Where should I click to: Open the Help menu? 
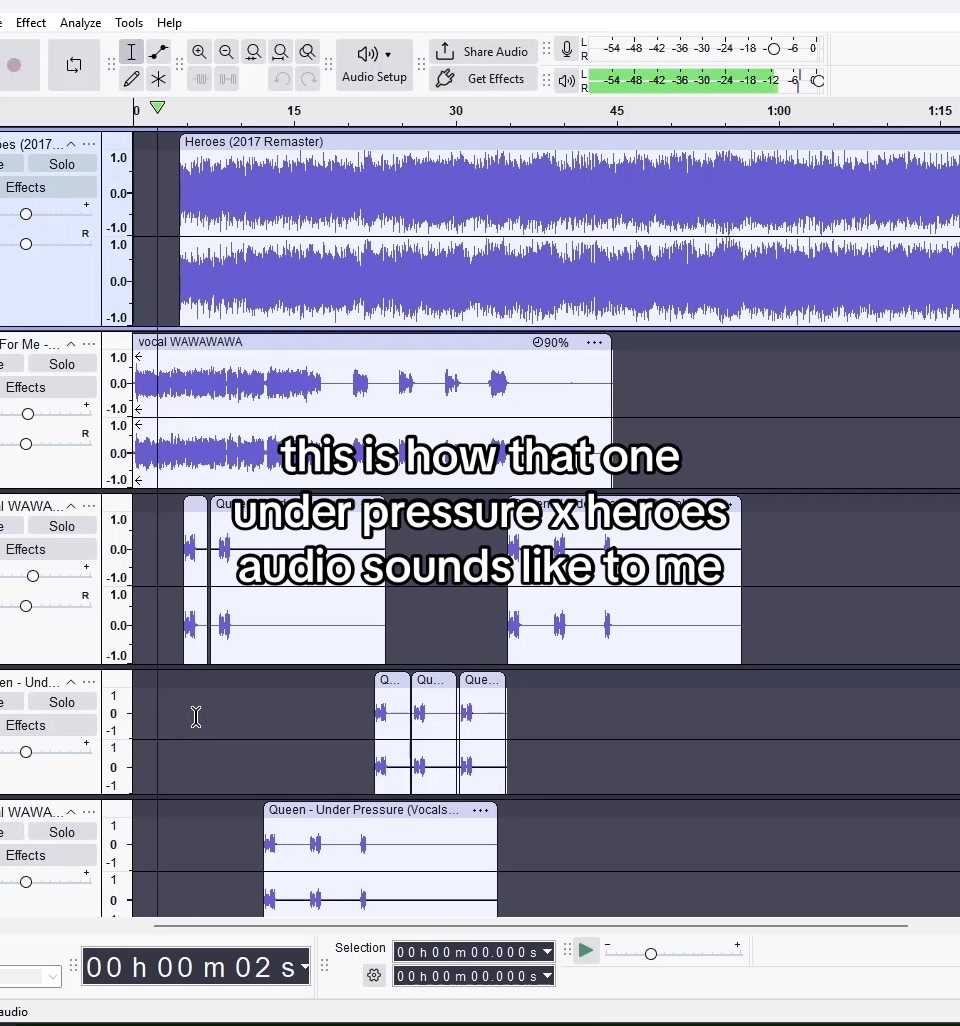(169, 23)
